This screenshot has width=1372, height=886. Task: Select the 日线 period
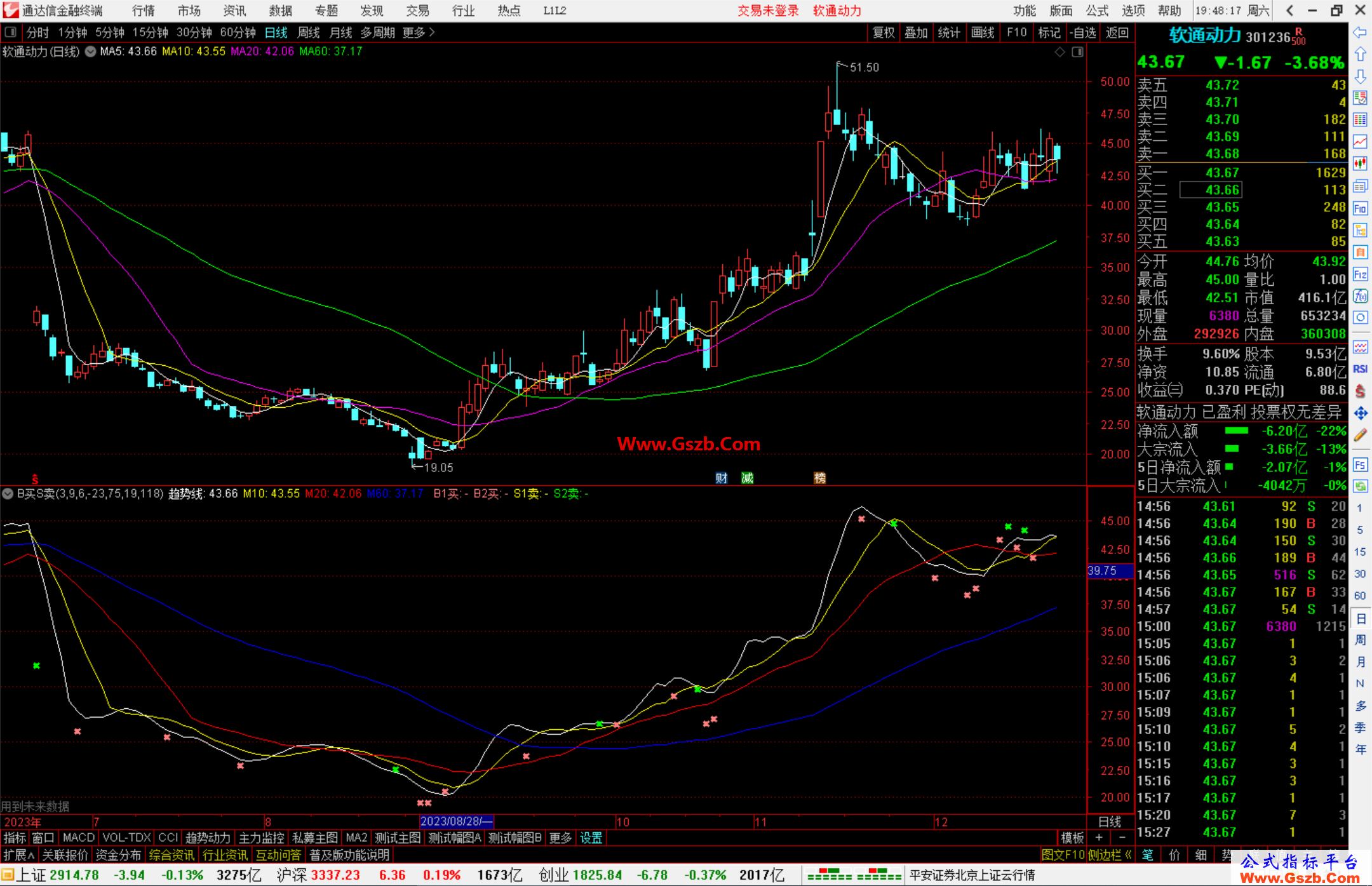[276, 32]
